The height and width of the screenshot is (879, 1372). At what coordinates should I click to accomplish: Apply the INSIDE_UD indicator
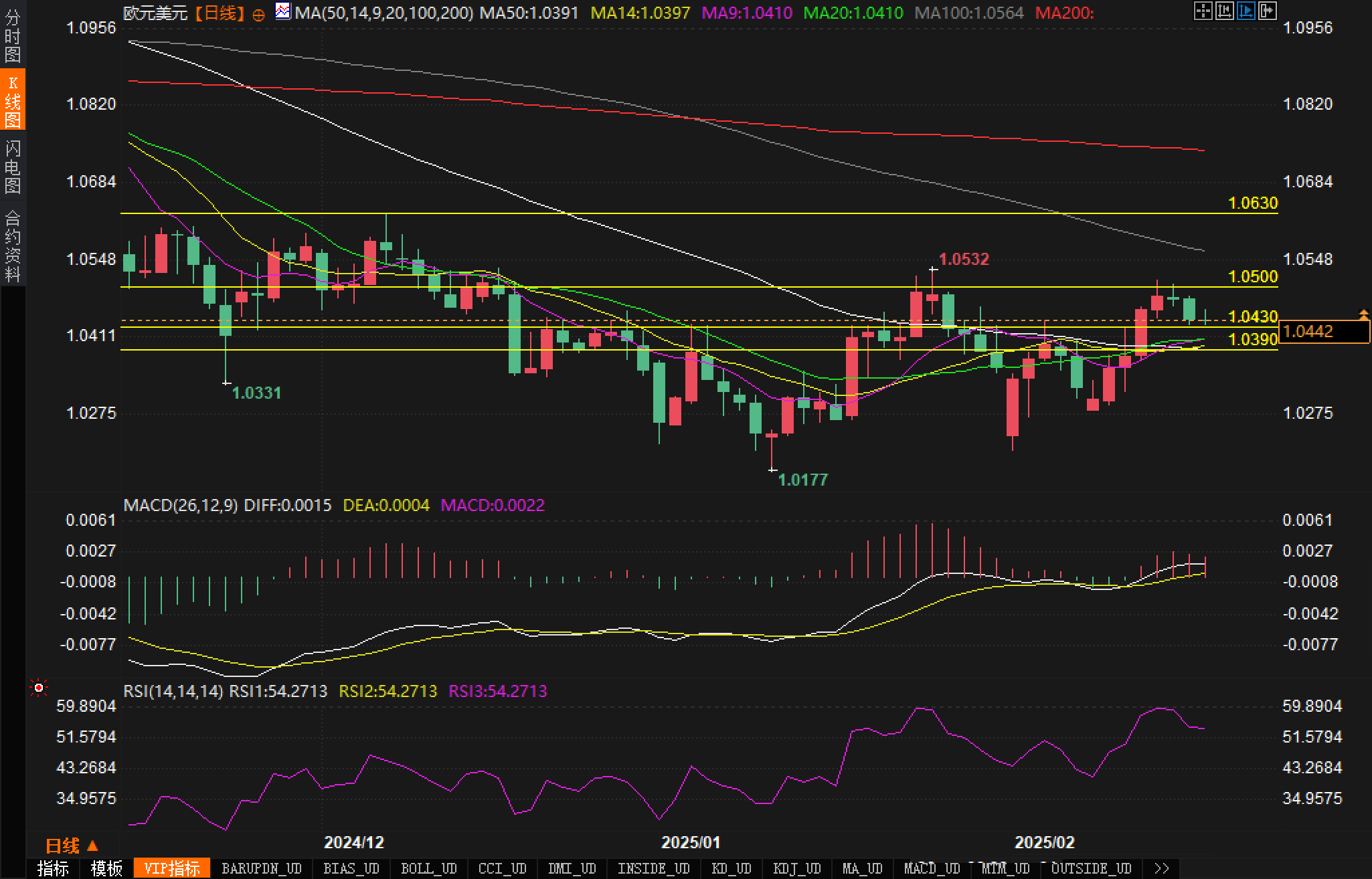[x=654, y=868]
